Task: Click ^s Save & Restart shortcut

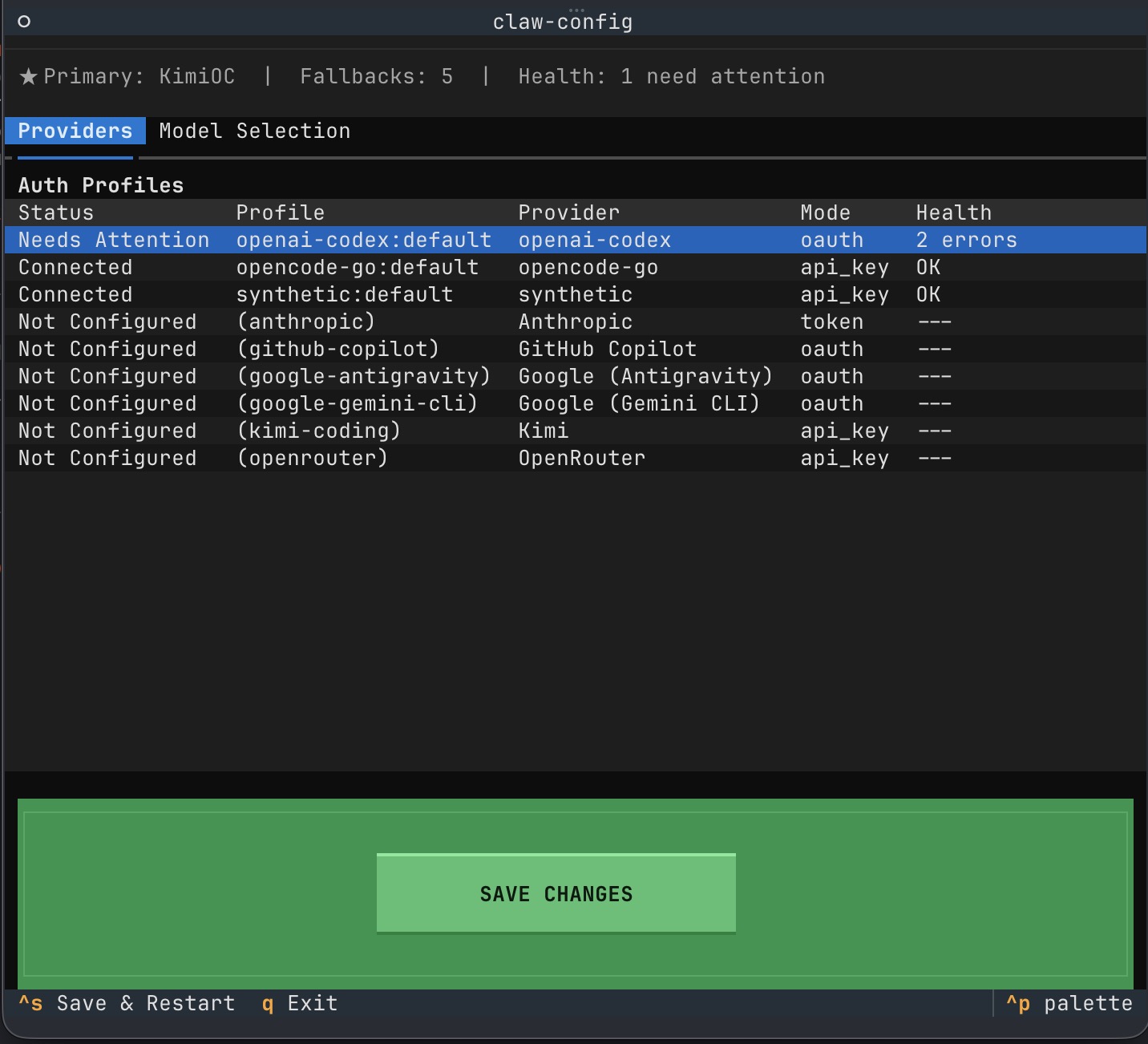Action: click(127, 1003)
